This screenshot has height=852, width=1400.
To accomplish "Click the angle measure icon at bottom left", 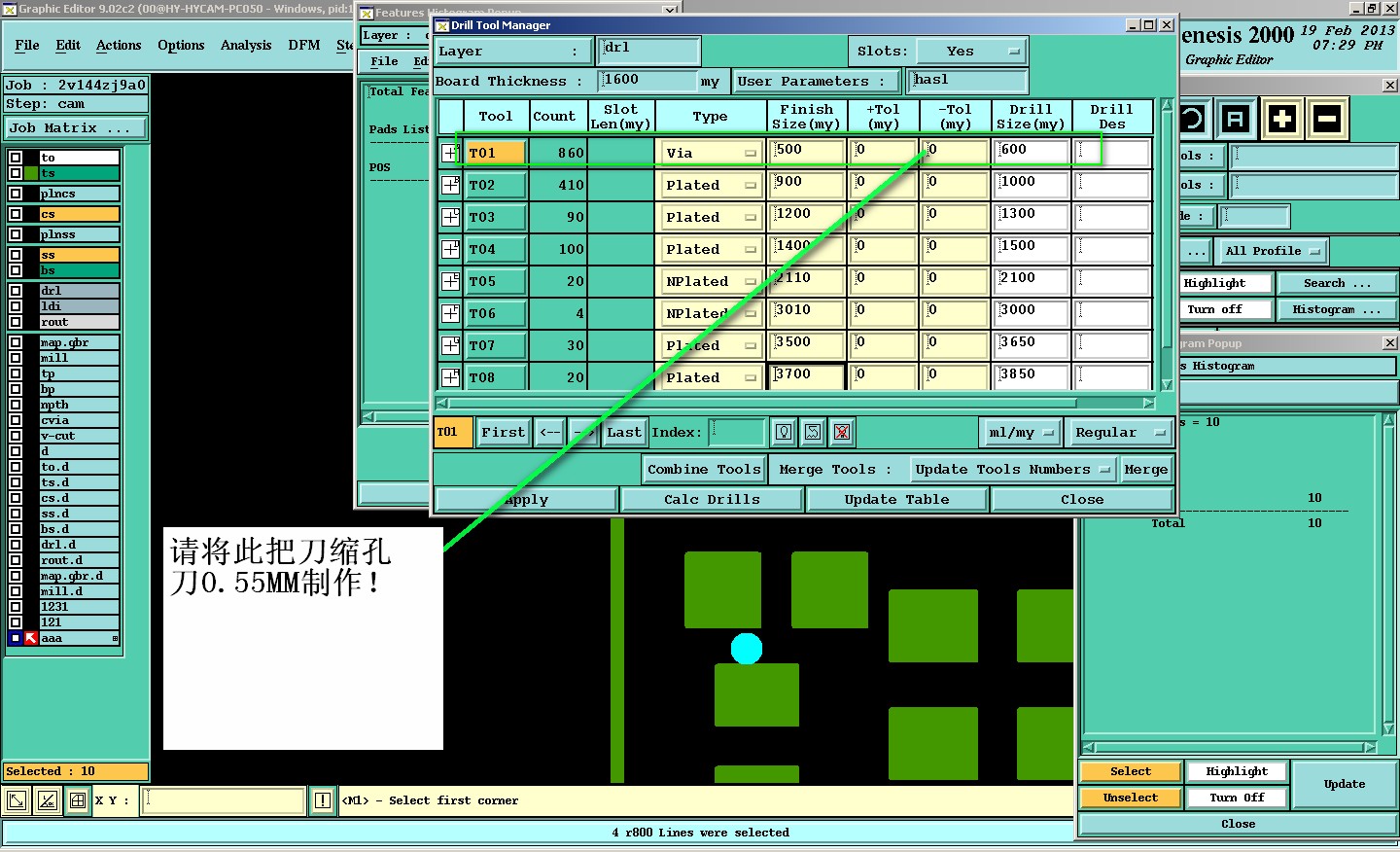I will pyautogui.click(x=47, y=800).
